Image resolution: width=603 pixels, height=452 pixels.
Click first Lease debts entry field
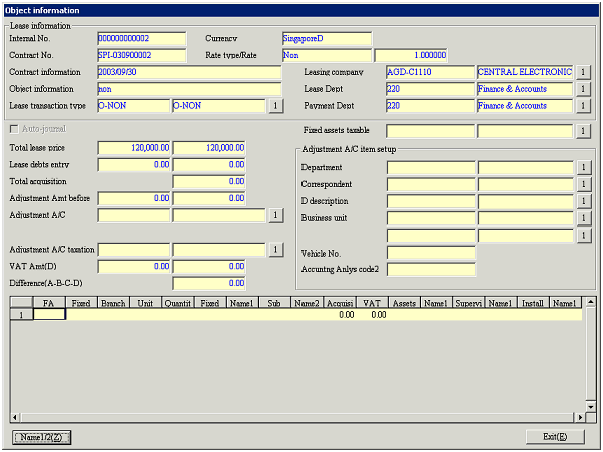tap(133, 165)
